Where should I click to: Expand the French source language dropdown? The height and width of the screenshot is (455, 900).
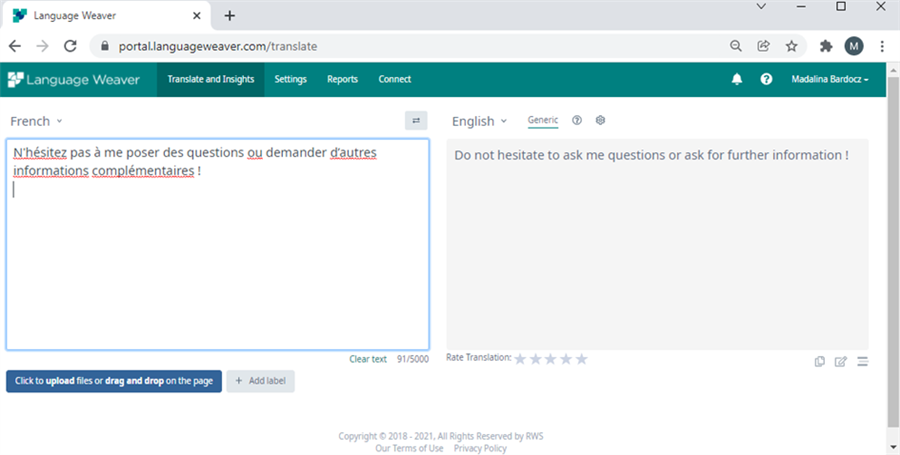(x=36, y=121)
